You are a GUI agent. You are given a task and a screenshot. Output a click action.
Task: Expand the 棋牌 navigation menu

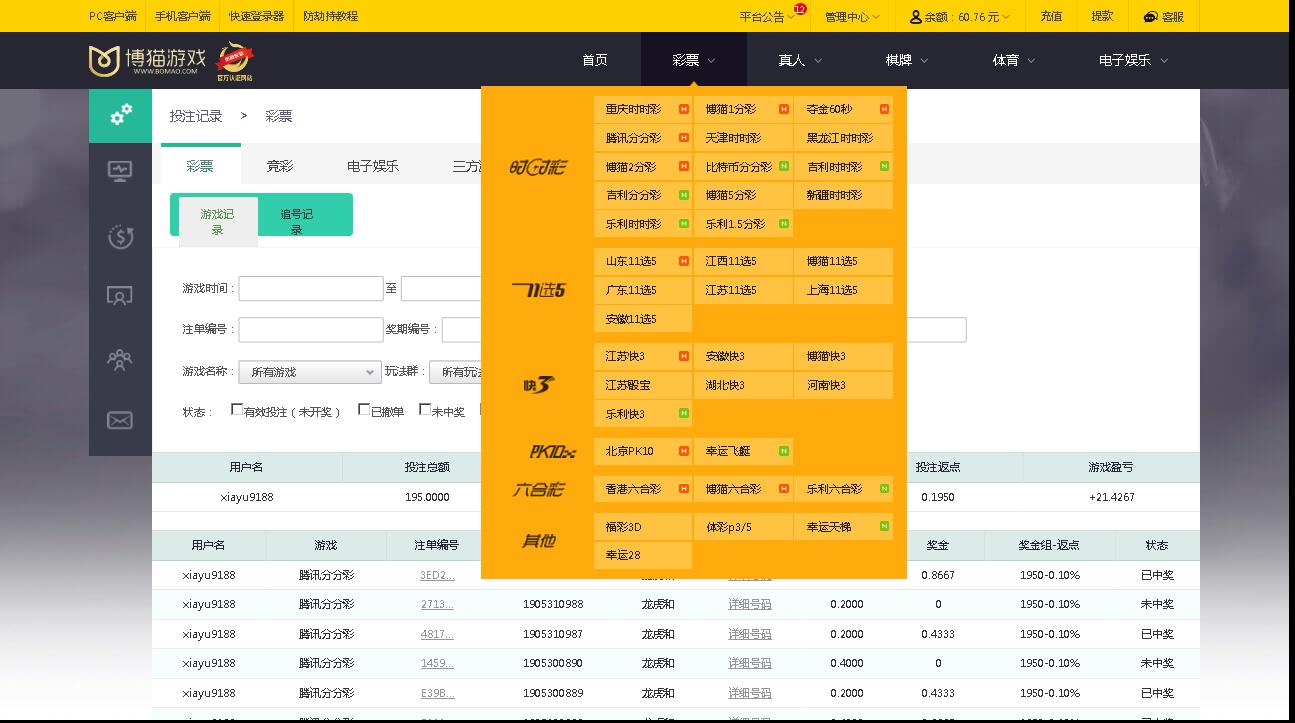(x=907, y=60)
